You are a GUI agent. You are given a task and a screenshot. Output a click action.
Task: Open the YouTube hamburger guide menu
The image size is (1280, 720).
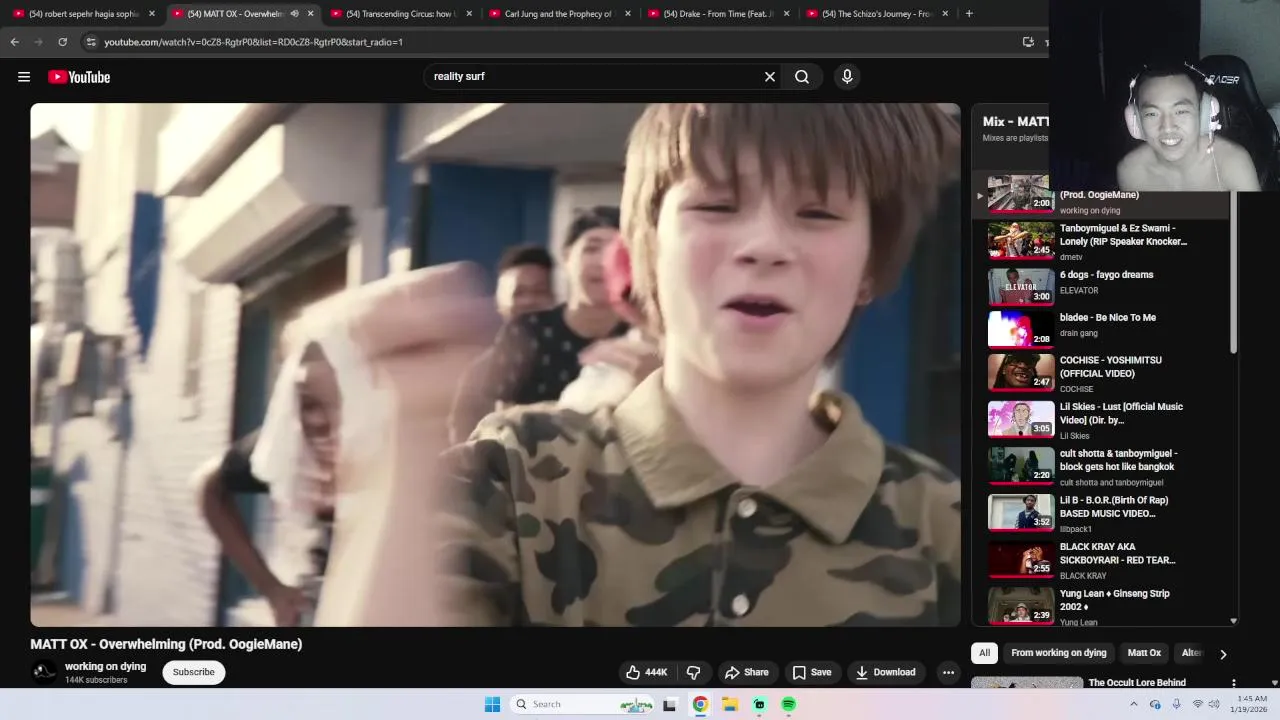(x=24, y=77)
